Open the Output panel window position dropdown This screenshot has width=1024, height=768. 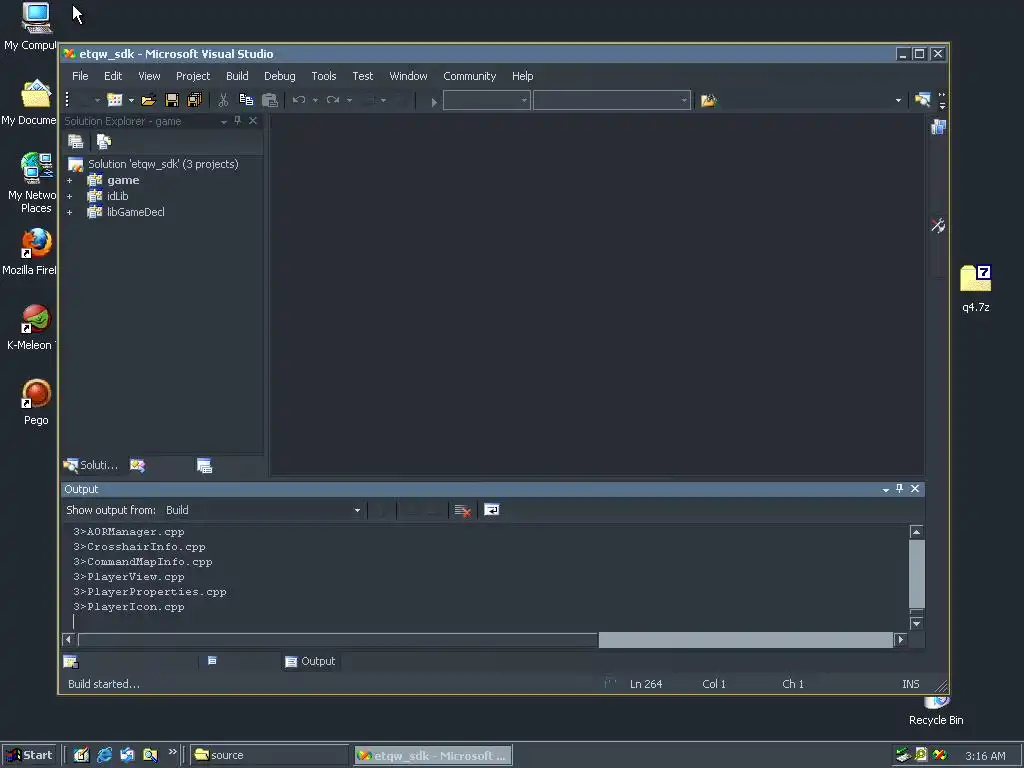[886, 489]
